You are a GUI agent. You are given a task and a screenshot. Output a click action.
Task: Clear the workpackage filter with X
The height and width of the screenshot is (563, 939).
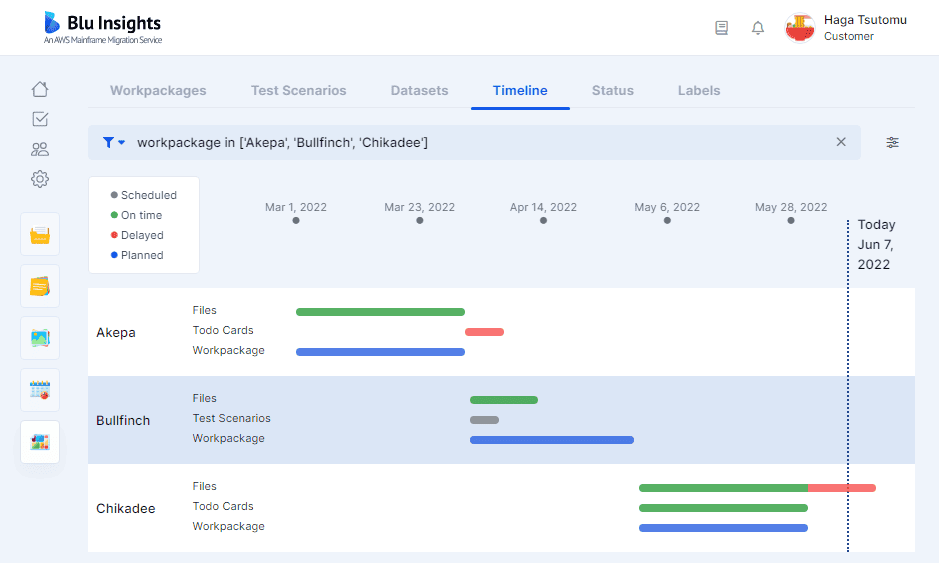841,142
